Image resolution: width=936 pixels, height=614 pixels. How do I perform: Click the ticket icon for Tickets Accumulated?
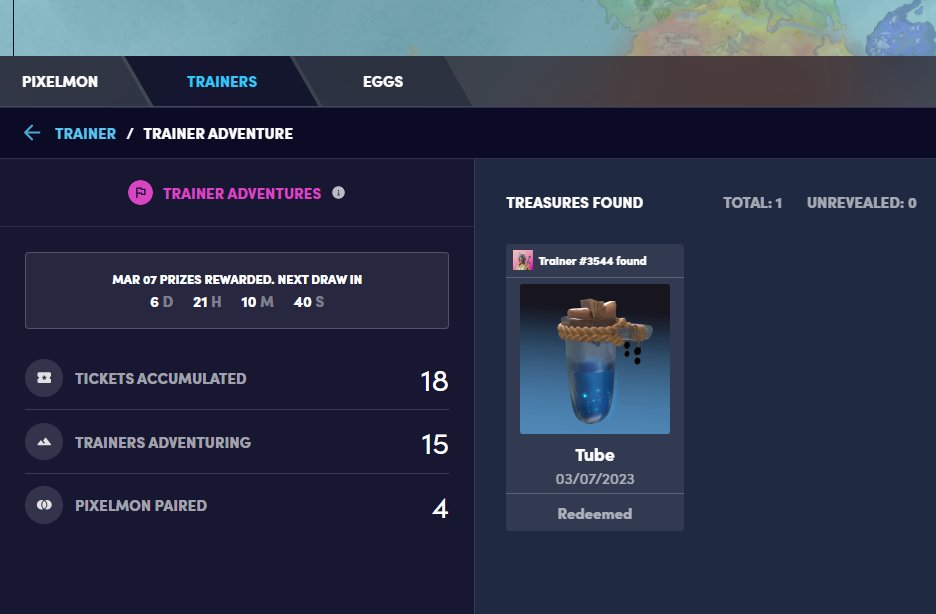pyautogui.click(x=44, y=378)
